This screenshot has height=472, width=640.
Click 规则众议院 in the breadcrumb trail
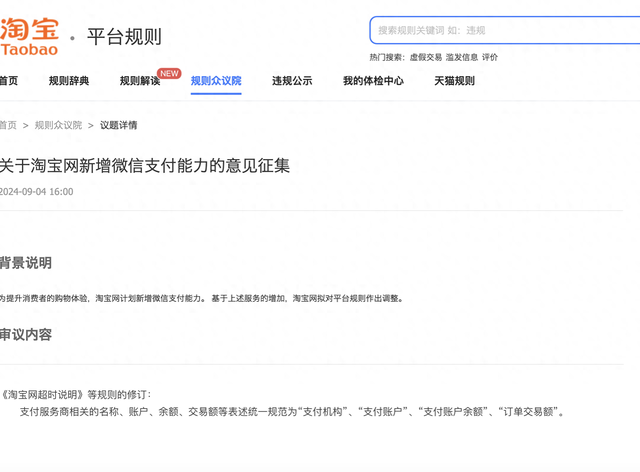point(58,125)
